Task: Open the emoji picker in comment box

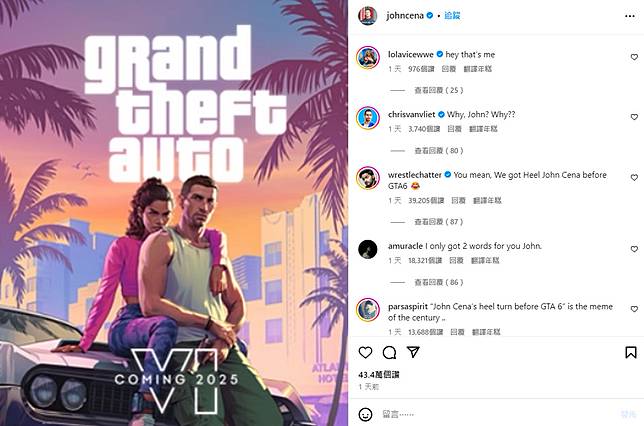Action: pos(365,414)
